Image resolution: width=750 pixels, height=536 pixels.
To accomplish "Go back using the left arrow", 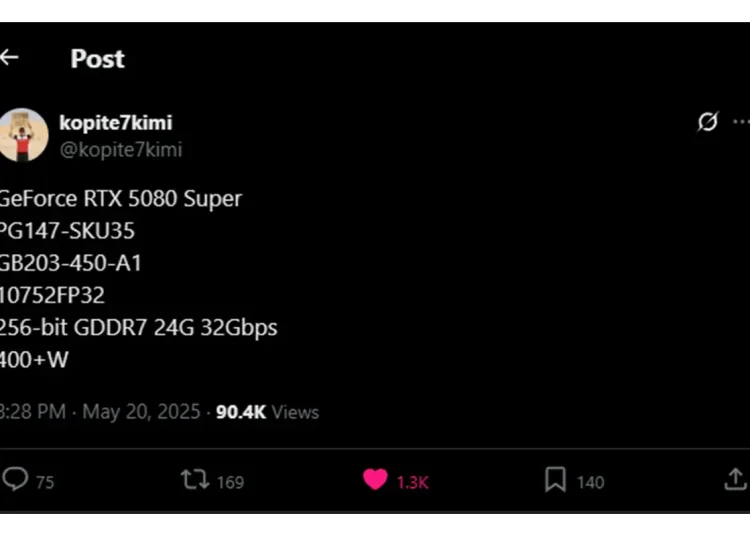I will [9, 57].
